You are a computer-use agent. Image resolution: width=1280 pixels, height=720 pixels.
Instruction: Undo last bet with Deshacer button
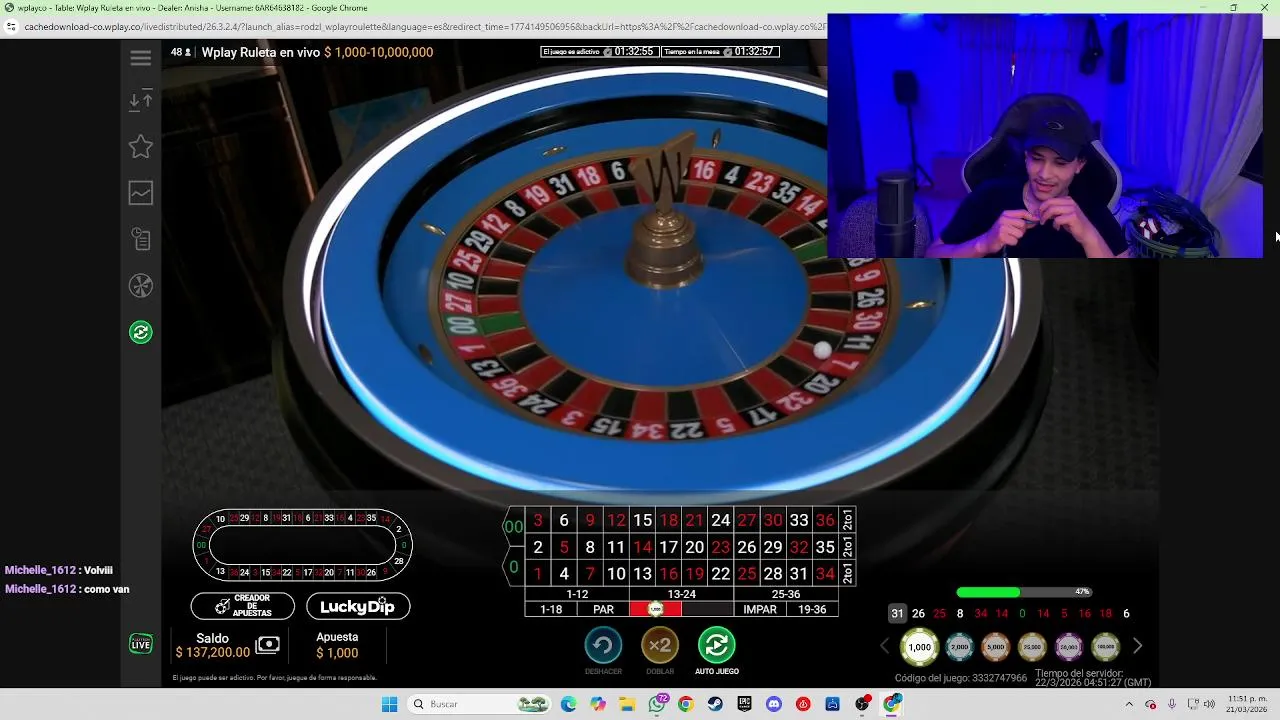click(x=603, y=646)
